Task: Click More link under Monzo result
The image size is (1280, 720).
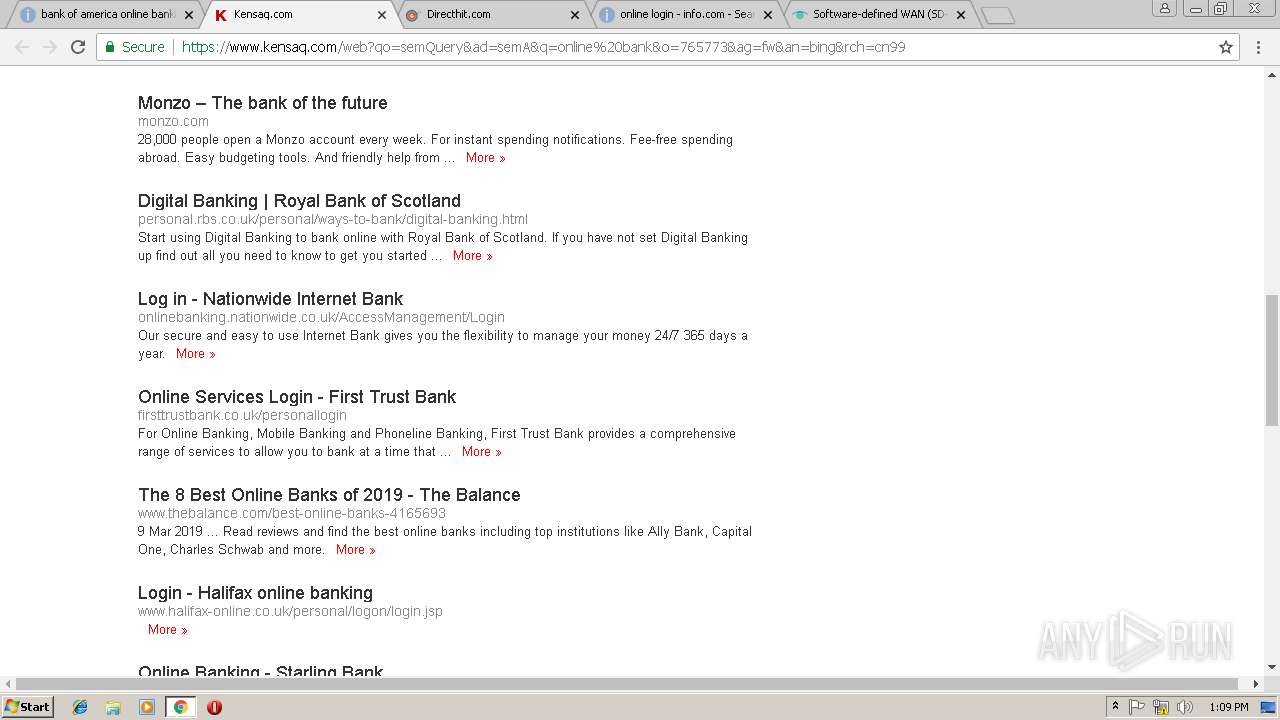Action: 485,158
